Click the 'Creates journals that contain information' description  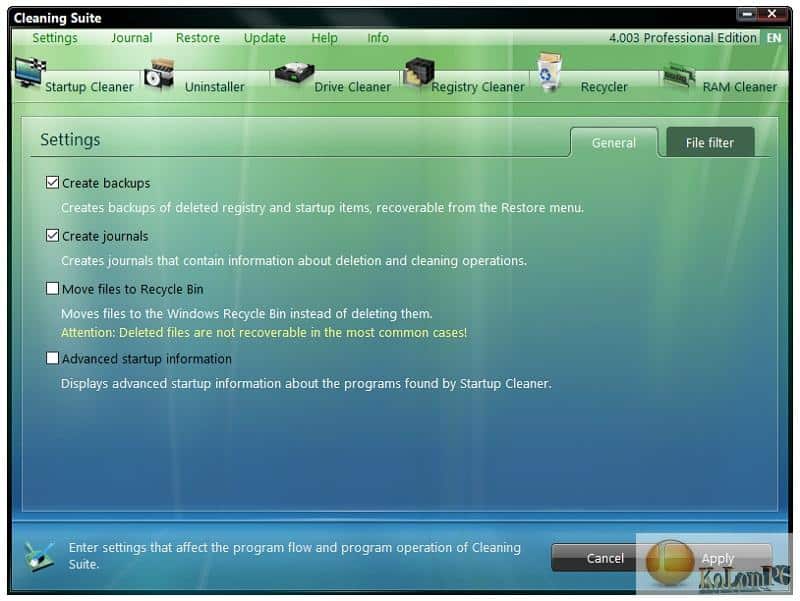pyautogui.click(x=294, y=261)
